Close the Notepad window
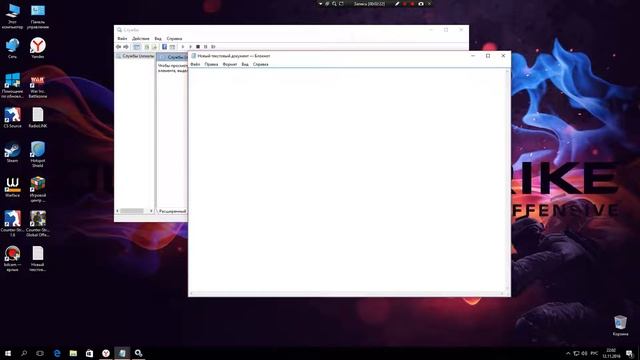 503,56
